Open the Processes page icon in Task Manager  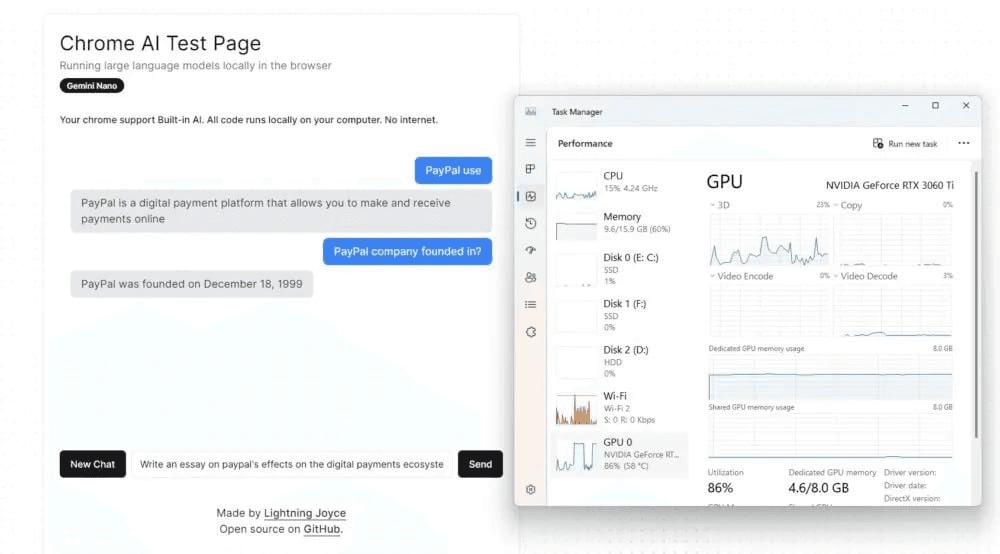[531, 169]
